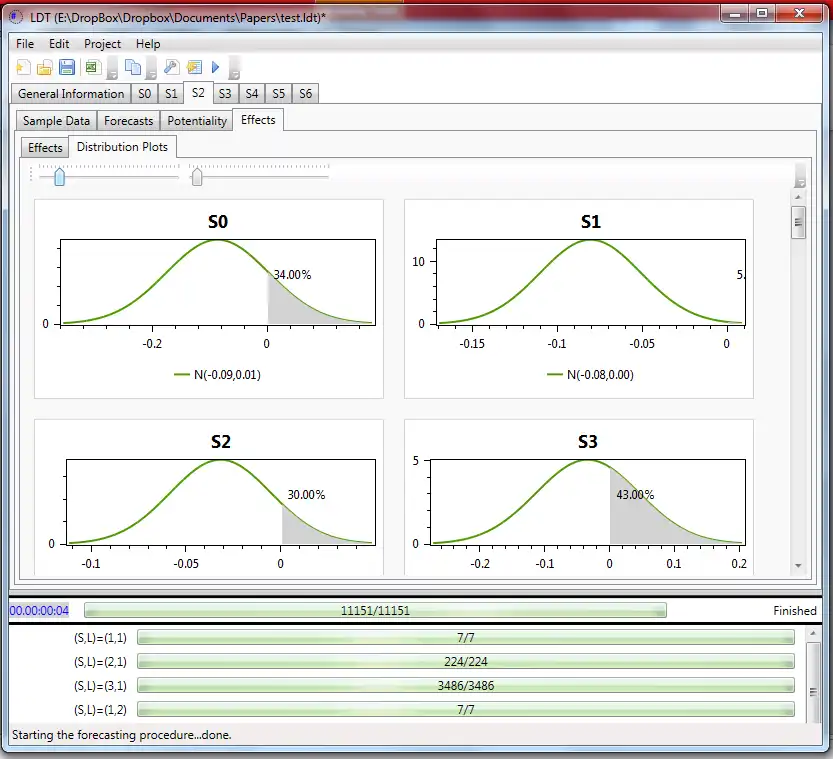Image resolution: width=833 pixels, height=759 pixels.
Task: Click the Copy documents icon
Action: click(132, 67)
